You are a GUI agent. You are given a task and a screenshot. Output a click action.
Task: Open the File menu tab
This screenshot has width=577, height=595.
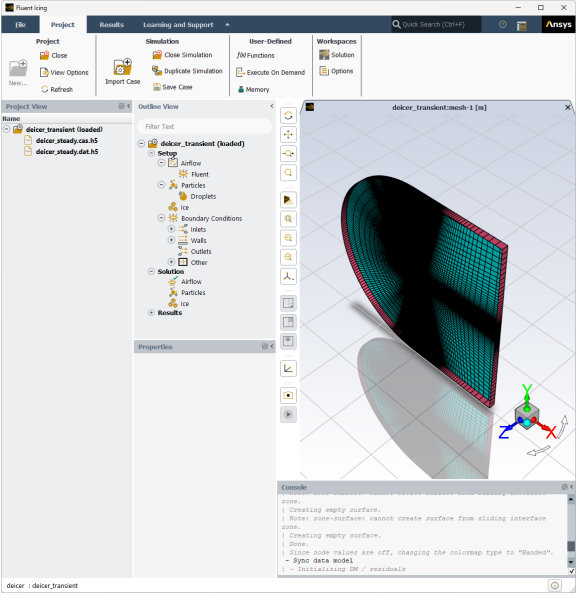tap(20, 25)
